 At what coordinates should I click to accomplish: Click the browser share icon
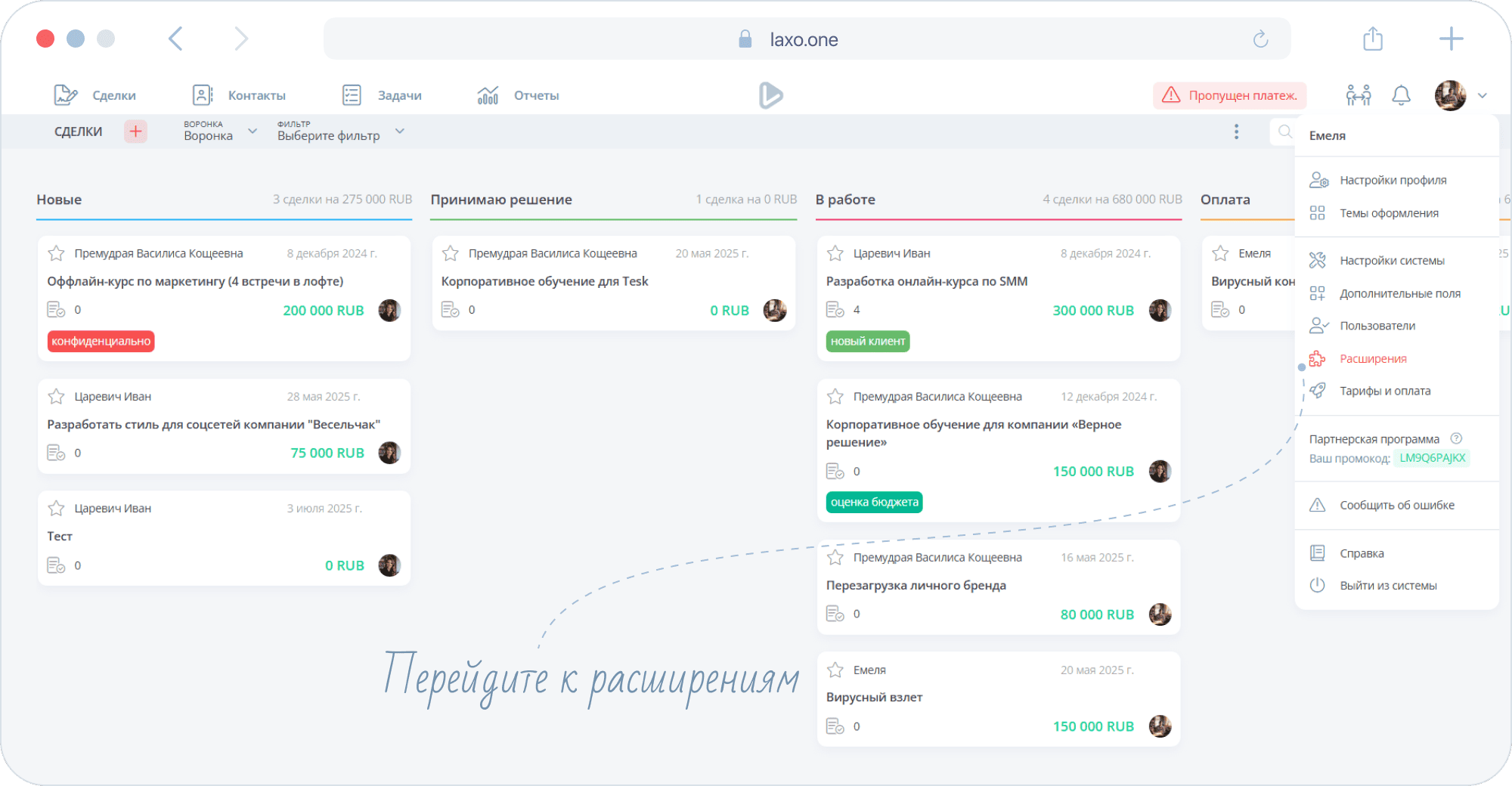(x=1372, y=39)
